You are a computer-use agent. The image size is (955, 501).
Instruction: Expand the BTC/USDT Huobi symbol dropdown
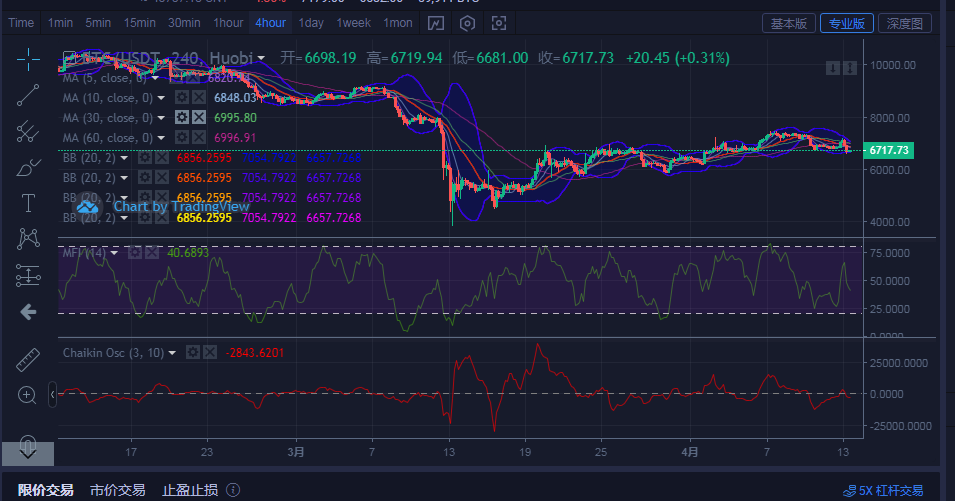pos(261,58)
